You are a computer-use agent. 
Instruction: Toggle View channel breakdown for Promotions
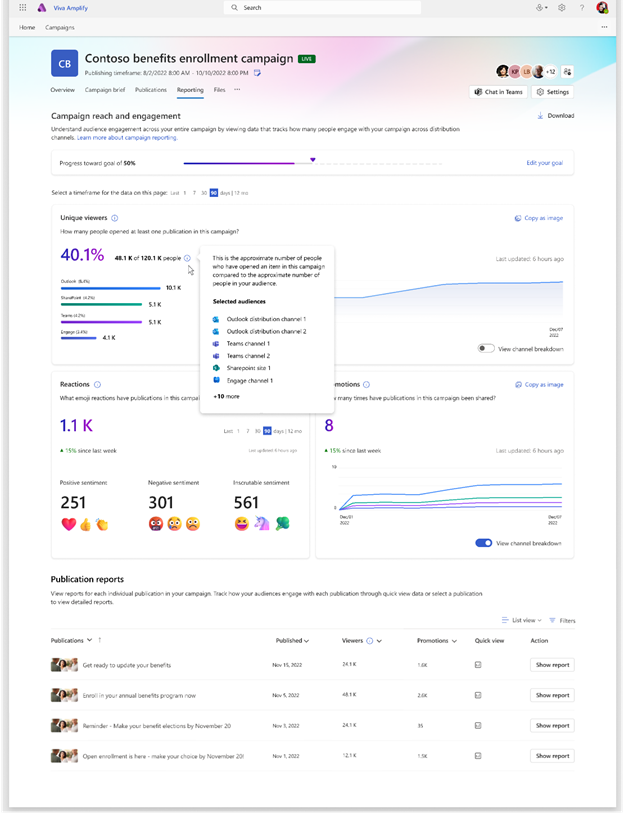pos(484,543)
